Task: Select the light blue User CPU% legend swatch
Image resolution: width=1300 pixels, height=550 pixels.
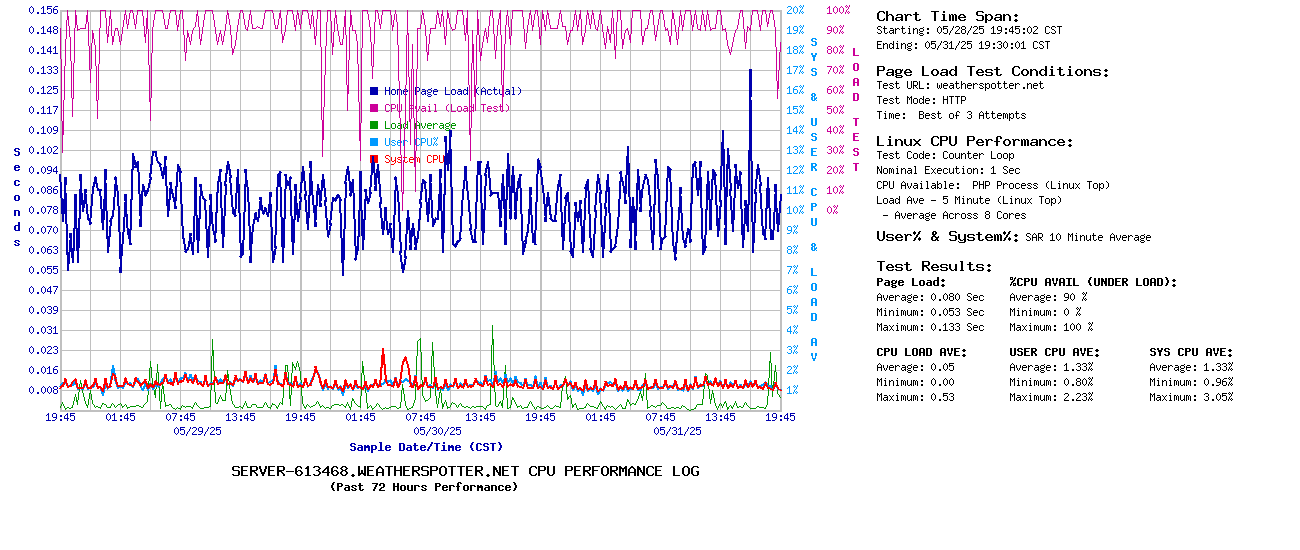Action: tap(374, 142)
